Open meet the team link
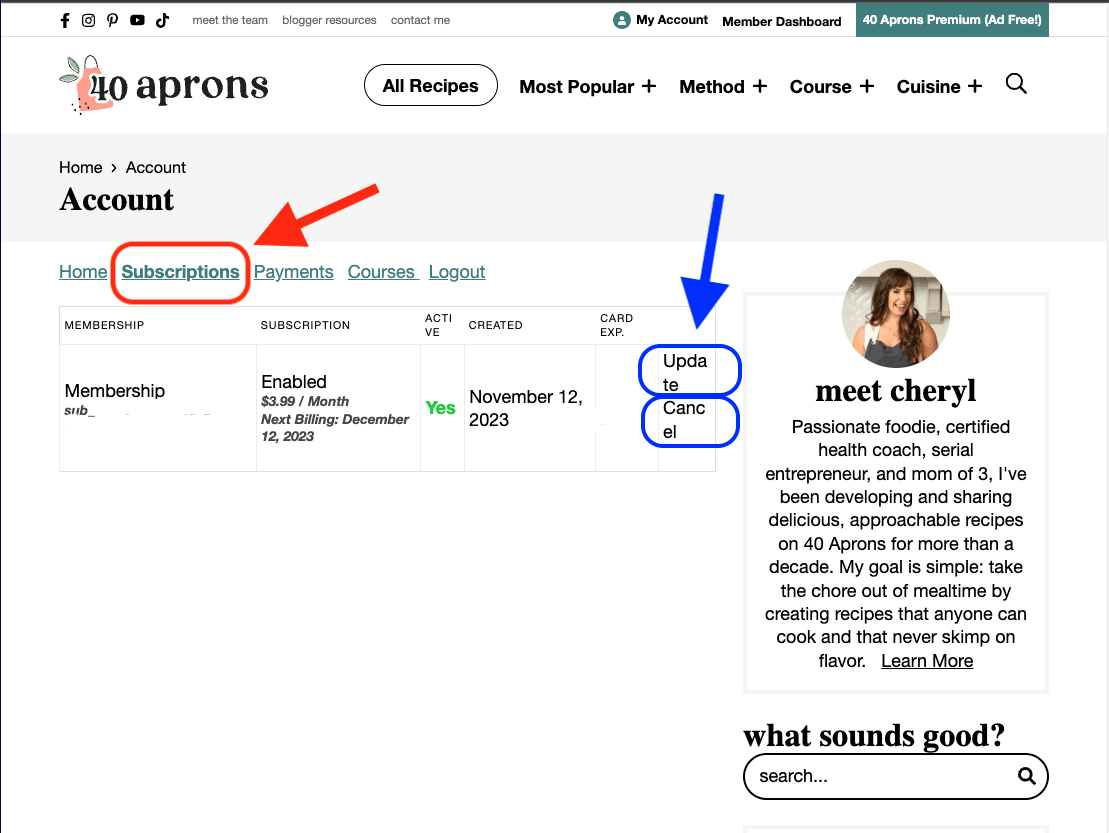Screen dimensions: 1109x833 pos(230,21)
